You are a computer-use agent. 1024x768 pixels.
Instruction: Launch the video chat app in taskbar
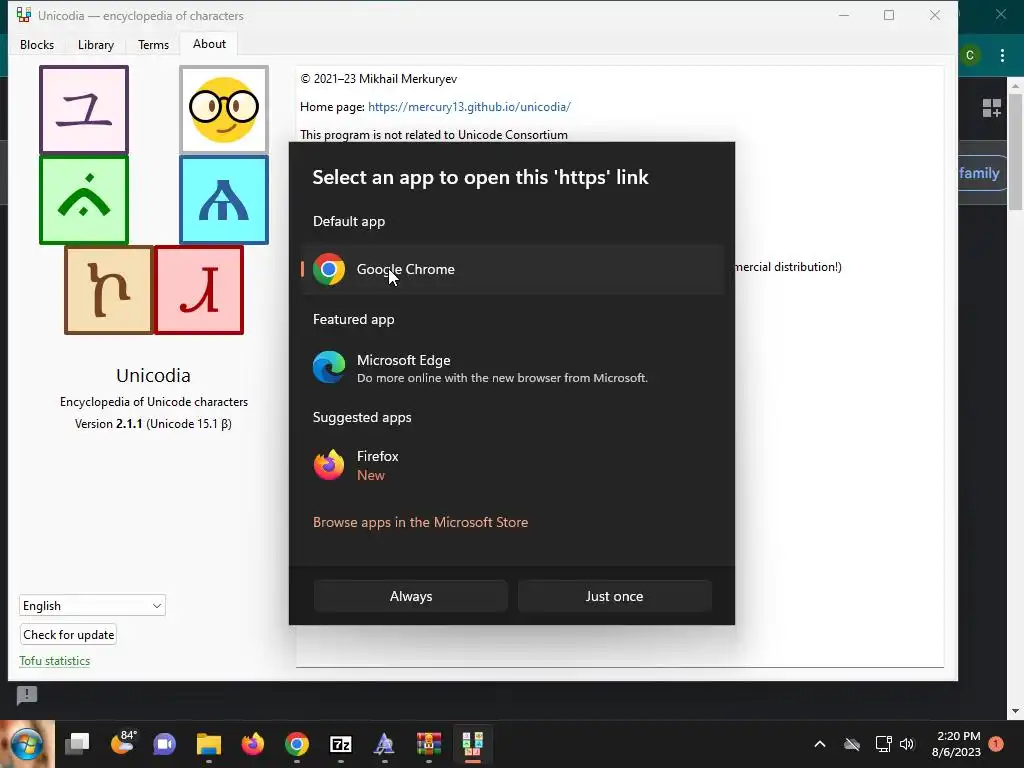(x=165, y=744)
